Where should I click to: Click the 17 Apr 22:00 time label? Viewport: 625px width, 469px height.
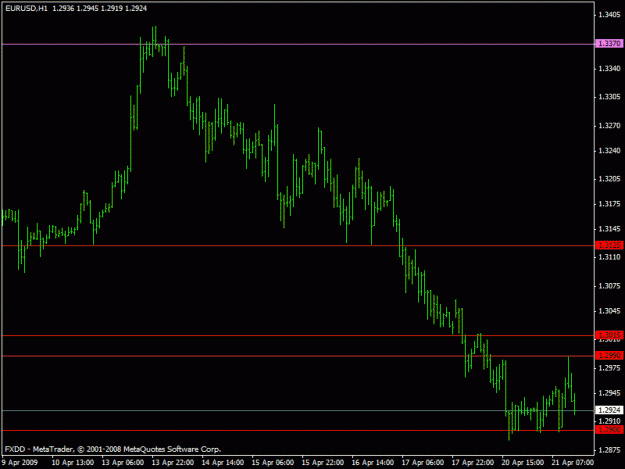coord(473,462)
